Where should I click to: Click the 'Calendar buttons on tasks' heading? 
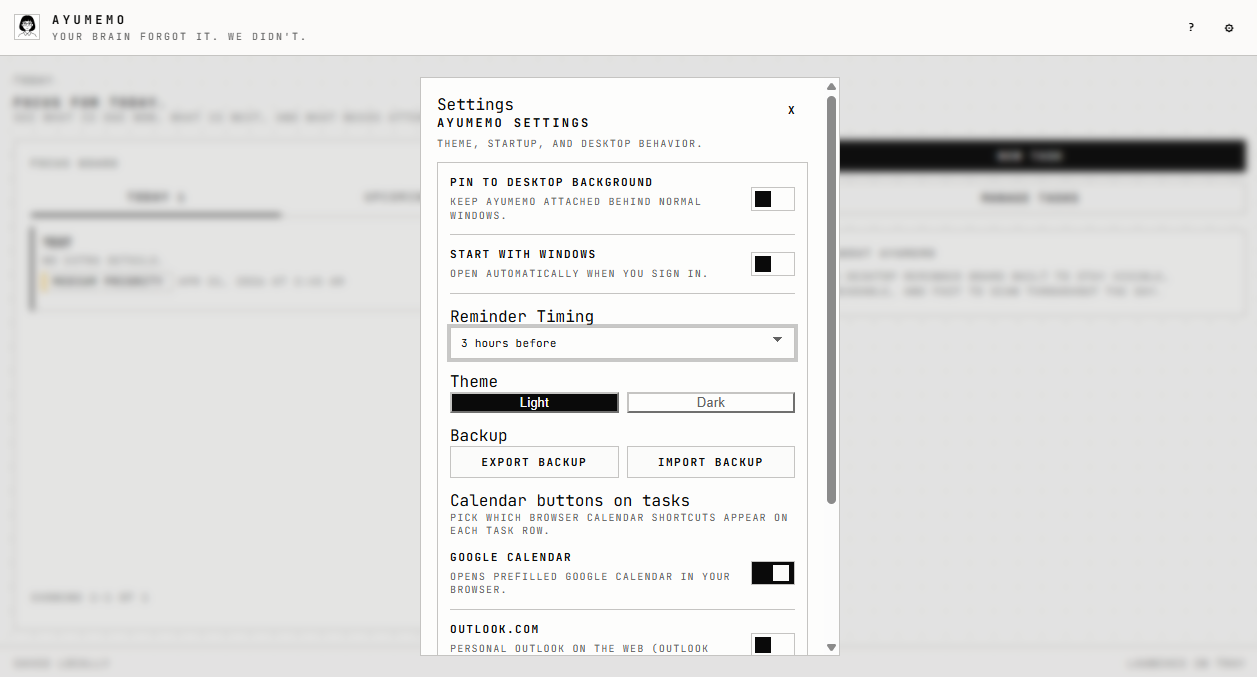tap(570, 500)
